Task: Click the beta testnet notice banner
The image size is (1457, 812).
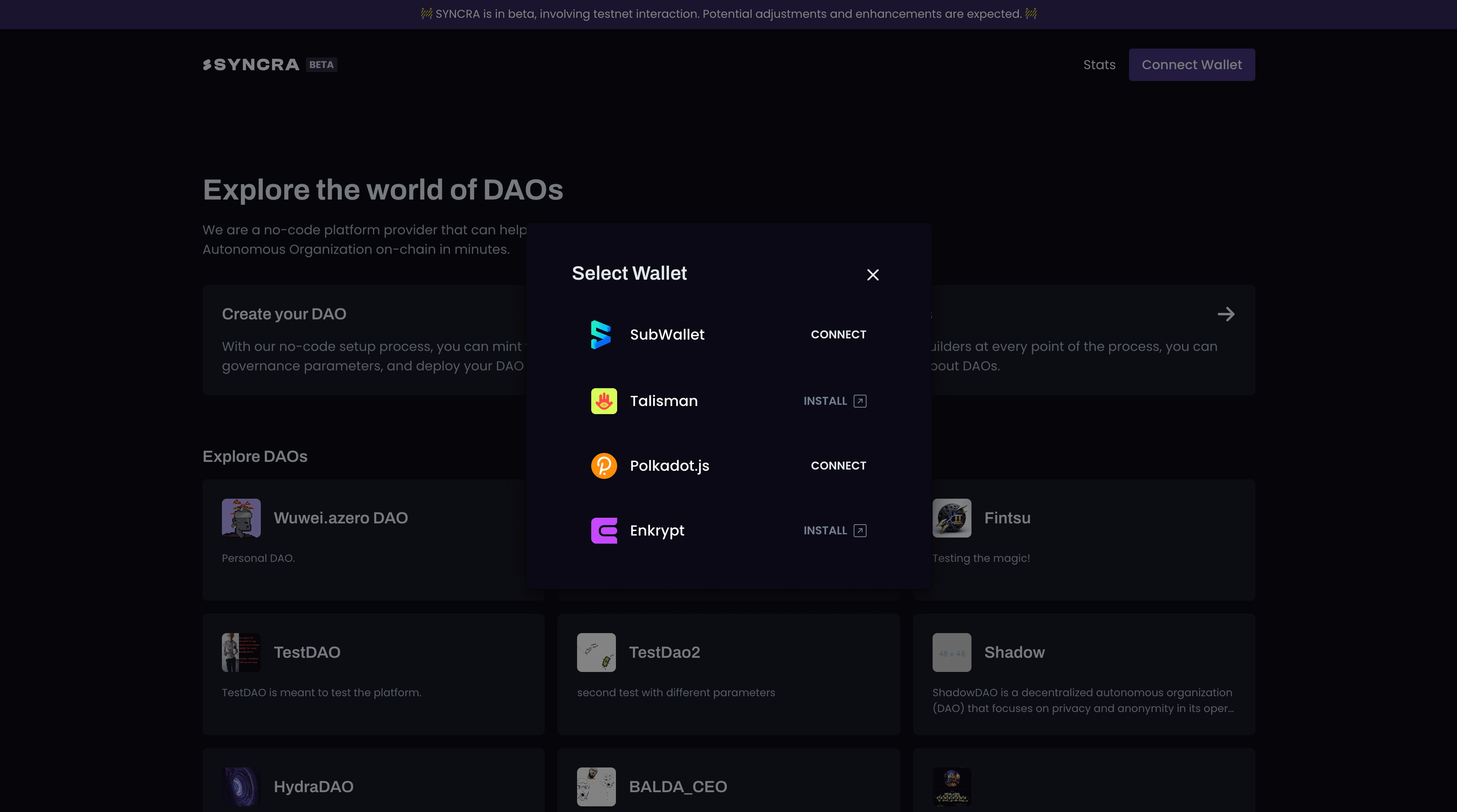Action: pyautogui.click(x=728, y=14)
